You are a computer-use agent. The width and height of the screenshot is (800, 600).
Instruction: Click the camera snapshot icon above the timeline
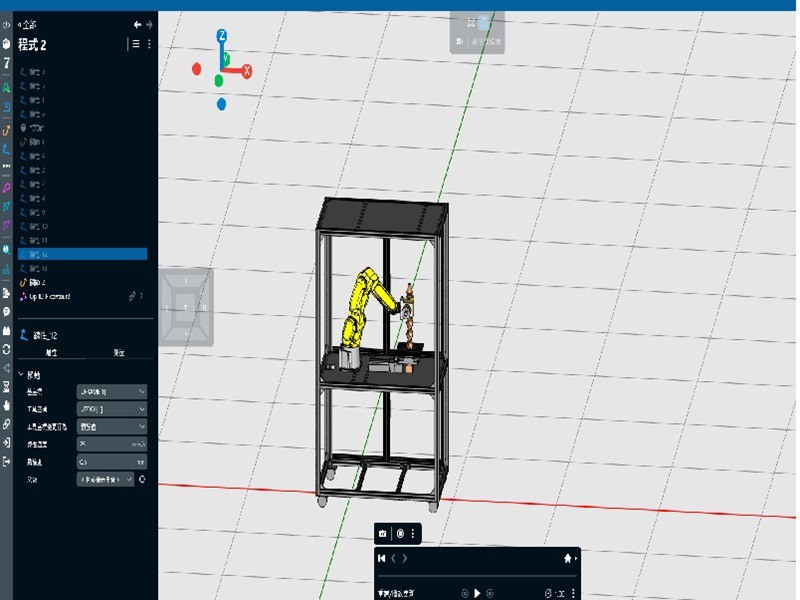point(383,534)
